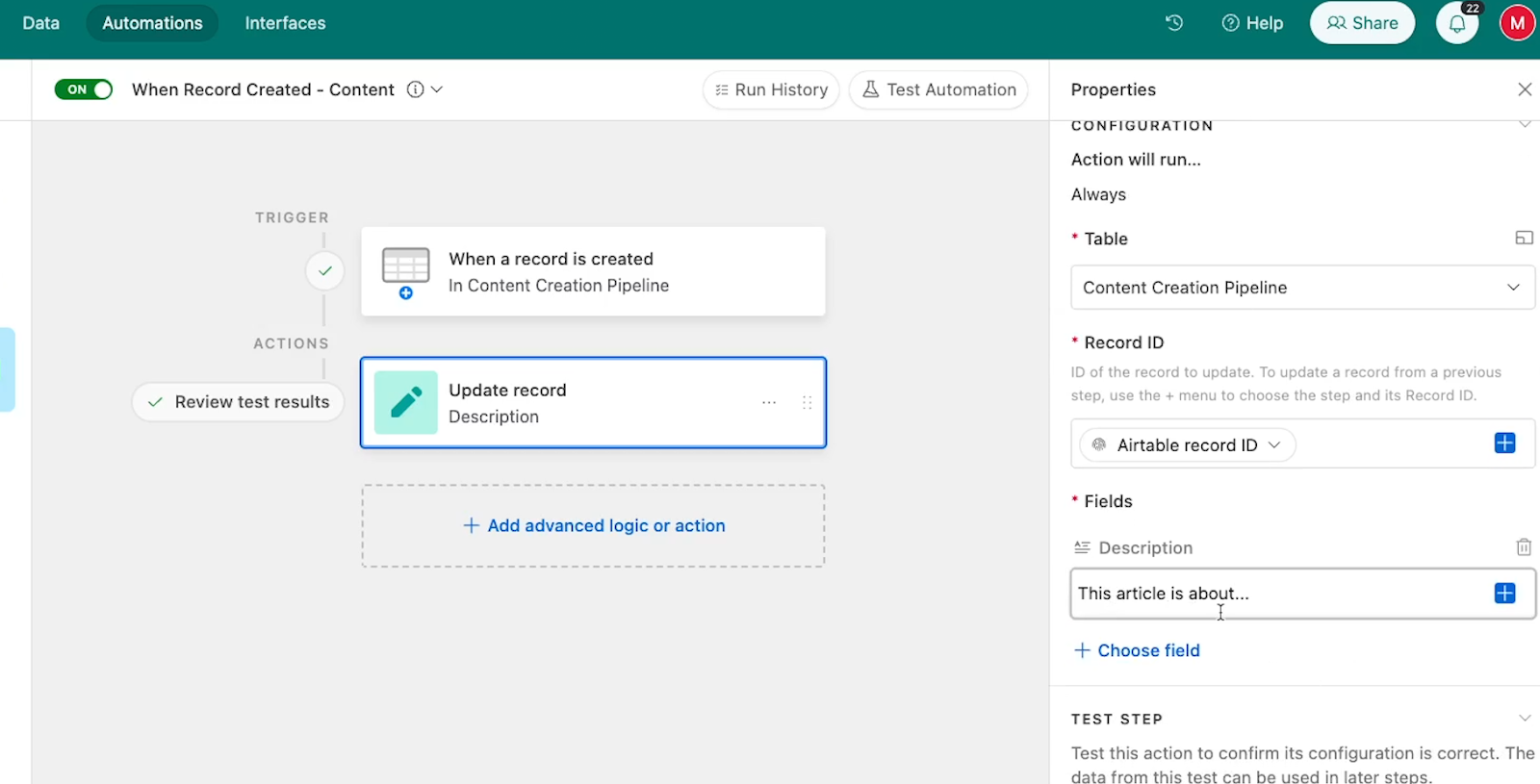Viewport: 1540px width, 784px height.
Task: Click Add advanced logic or action
Action: tap(594, 526)
